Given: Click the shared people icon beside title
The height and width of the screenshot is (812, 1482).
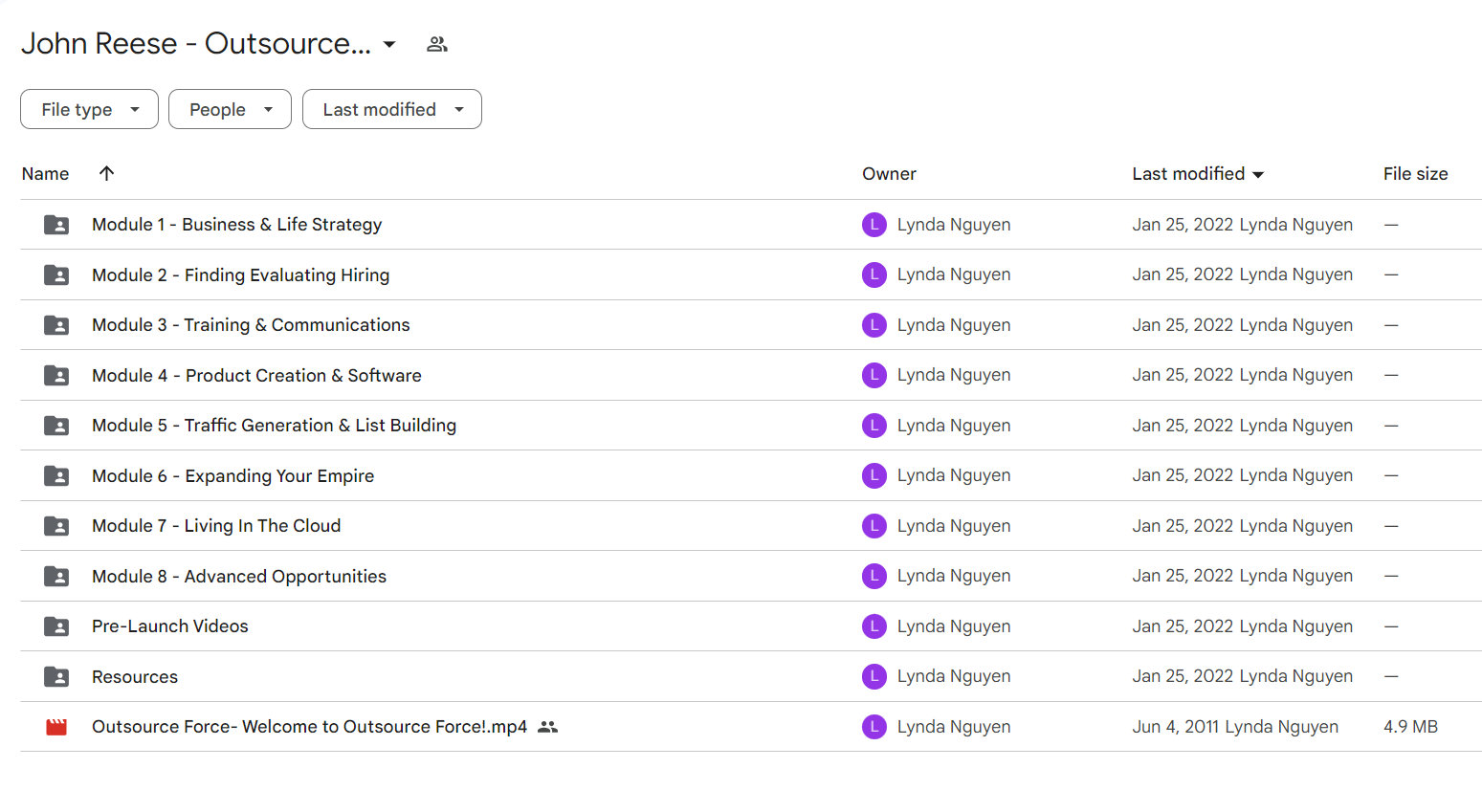Looking at the screenshot, I should pos(437,44).
